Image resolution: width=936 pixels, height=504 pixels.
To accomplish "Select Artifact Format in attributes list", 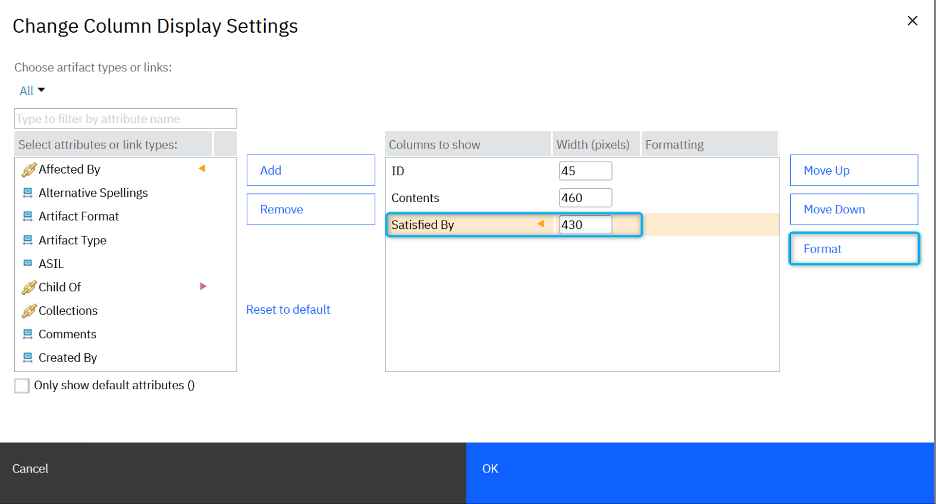I will 125,216.
